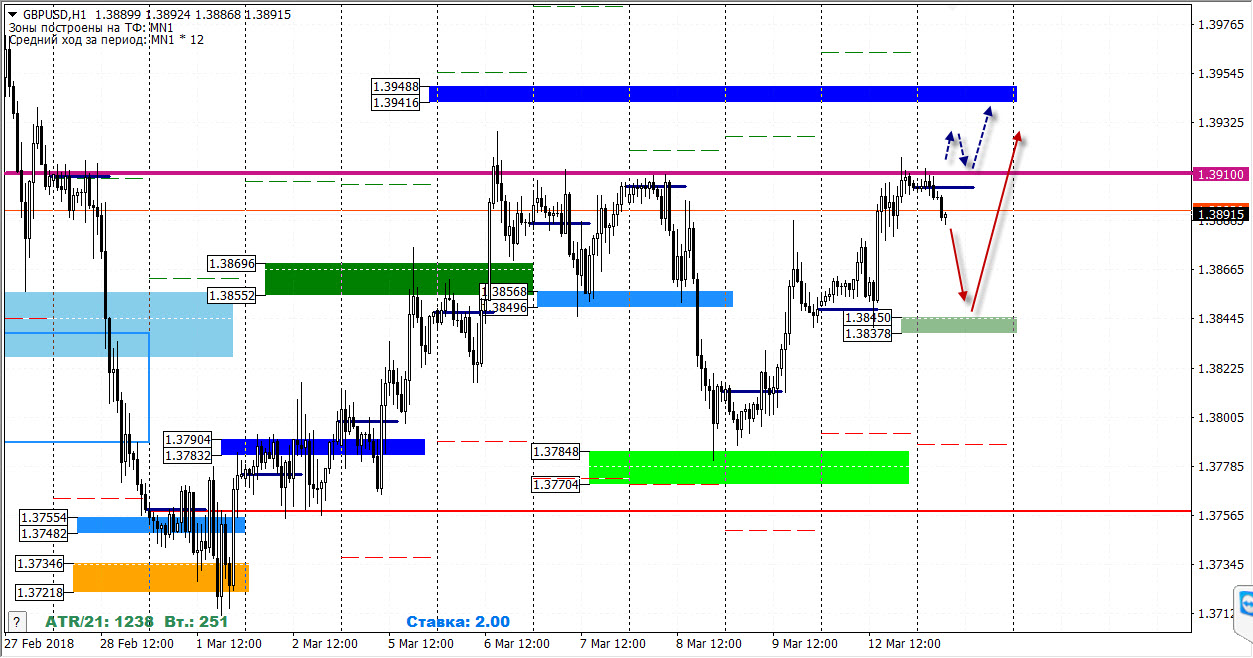This screenshot has height=658, width=1253.
Task: Click 1.38445 on the price axis
Action: (x=1222, y=319)
